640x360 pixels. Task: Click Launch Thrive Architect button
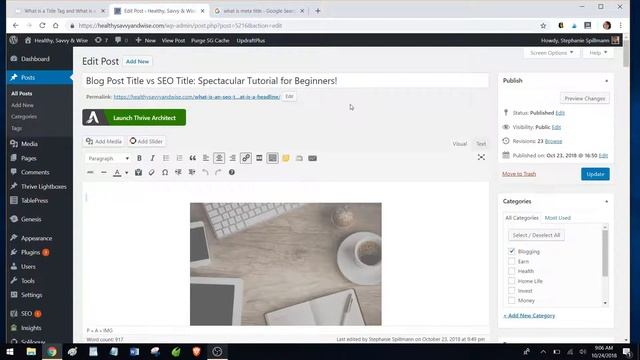(x=134, y=118)
